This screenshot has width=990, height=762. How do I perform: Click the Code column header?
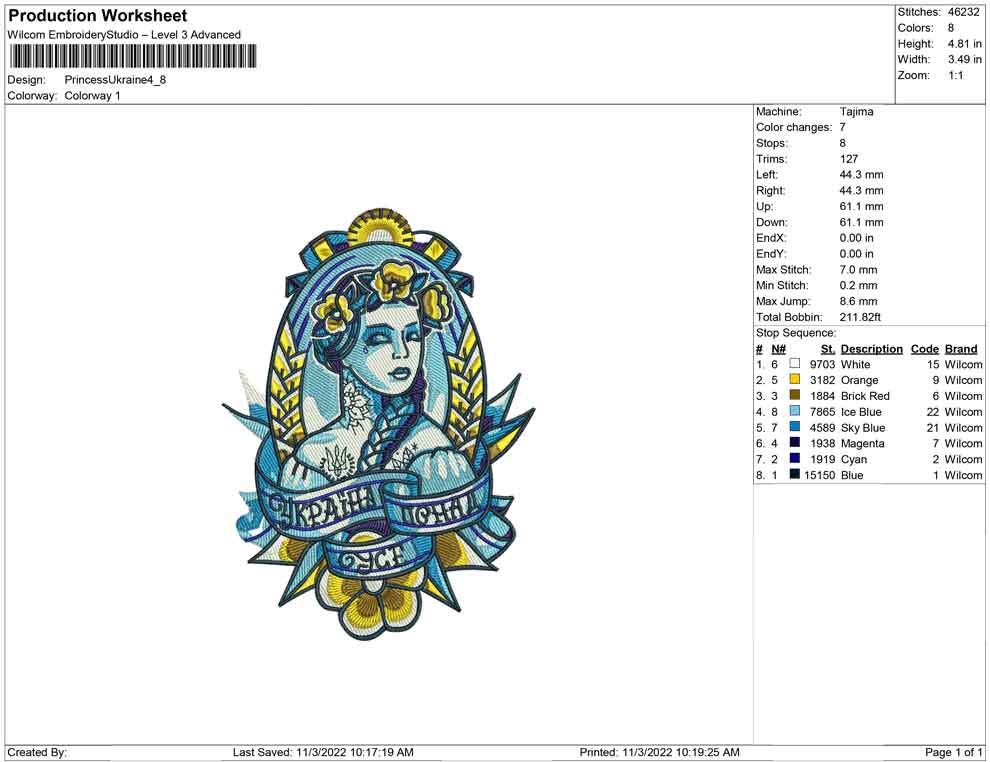point(925,349)
